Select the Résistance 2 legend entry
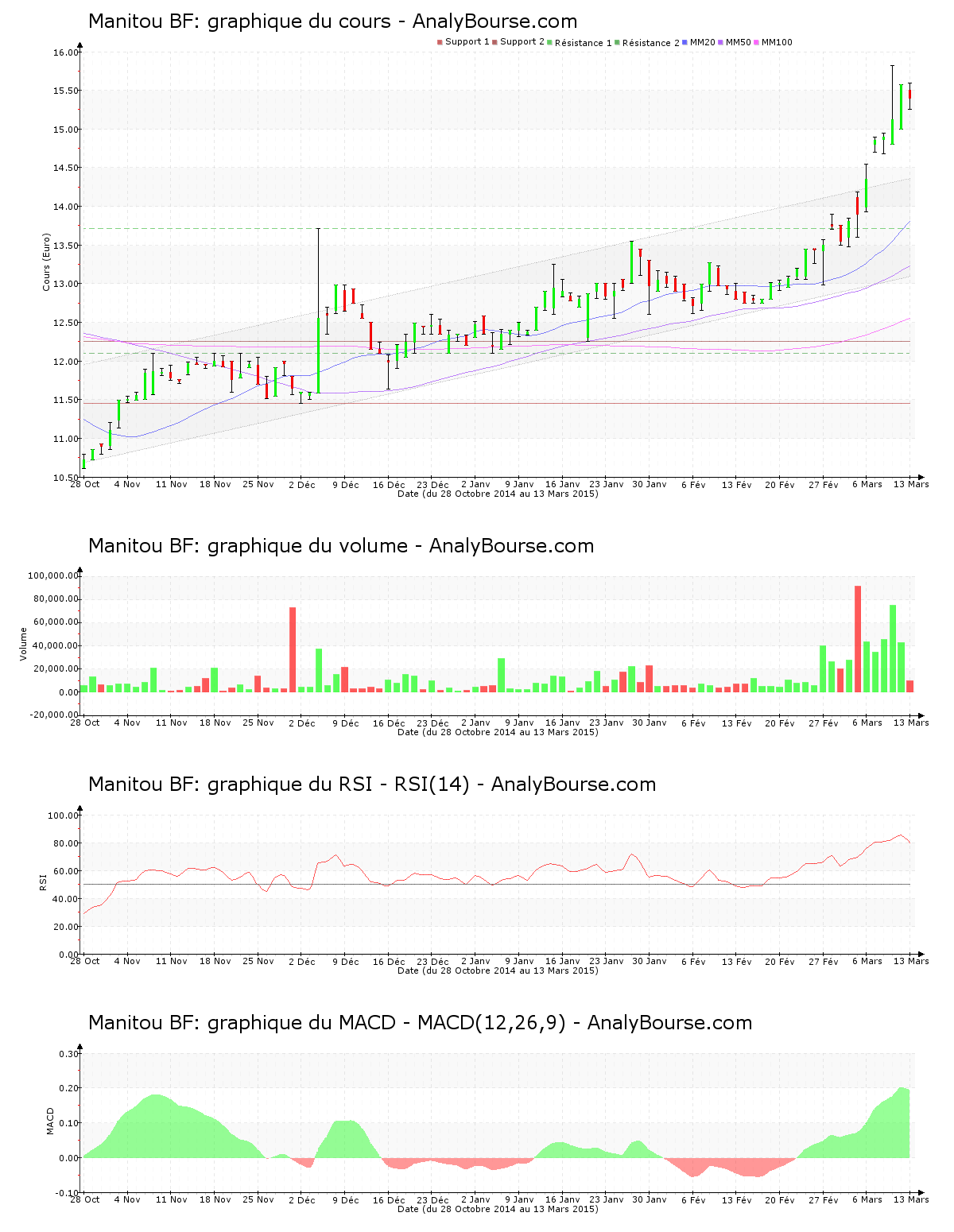Image resolution: width=954 pixels, height=1232 pixels. tap(647, 43)
